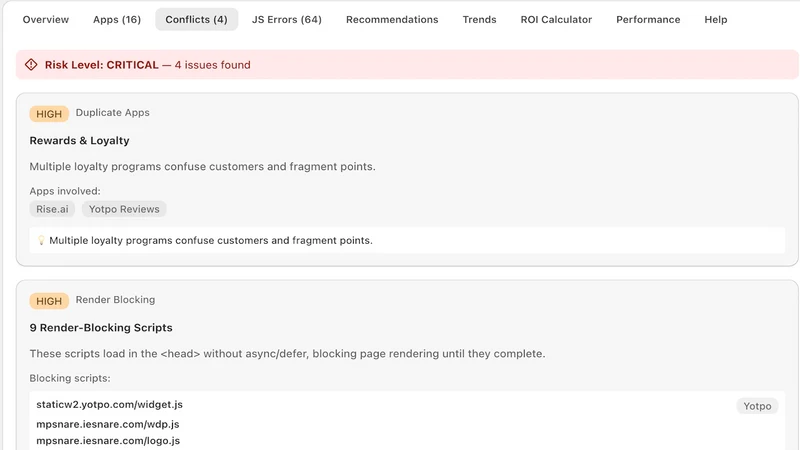This screenshot has width=800, height=450.
Task: Click the Rise.ai app tag
Action: [x=52, y=209]
